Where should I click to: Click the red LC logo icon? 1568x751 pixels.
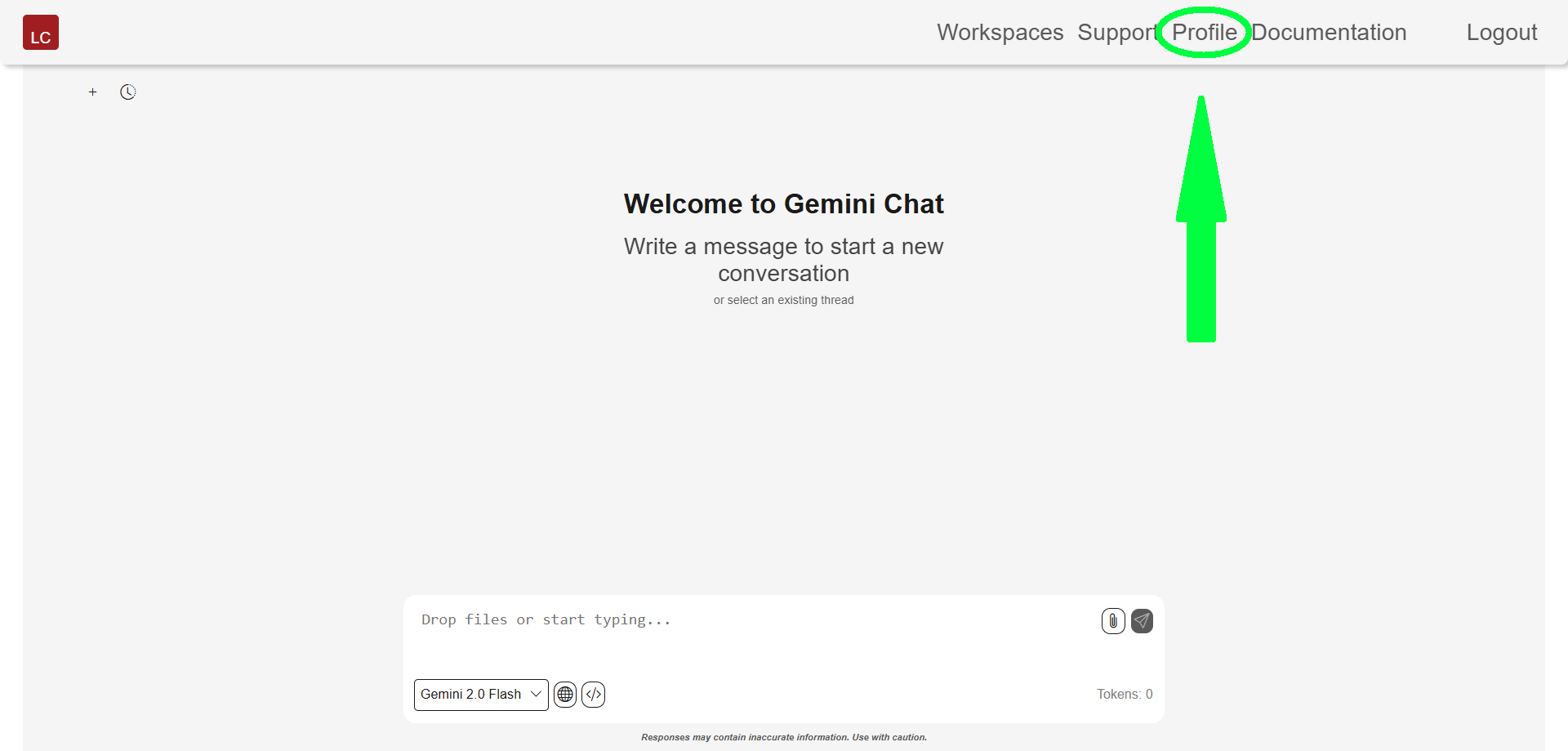coord(41,33)
